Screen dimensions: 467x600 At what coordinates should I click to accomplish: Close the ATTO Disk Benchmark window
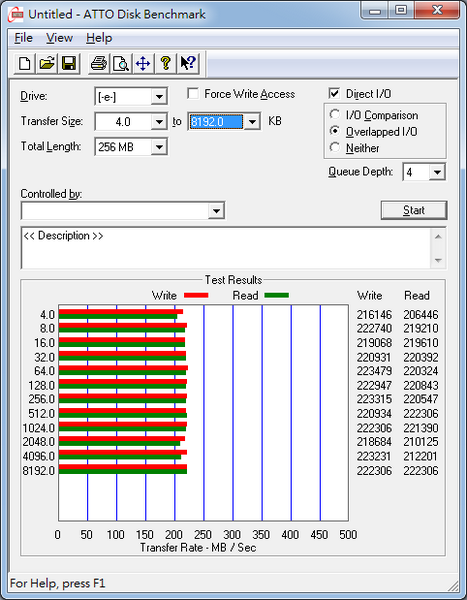437,10
